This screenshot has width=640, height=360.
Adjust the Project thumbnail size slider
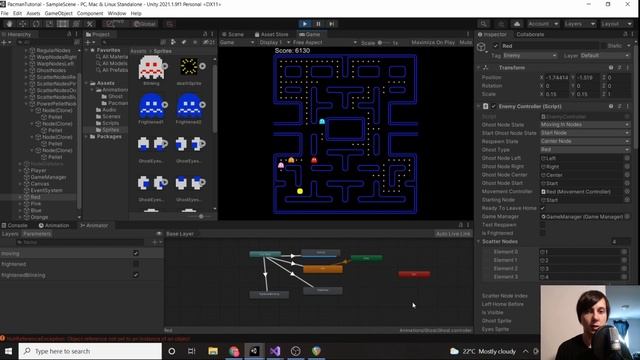point(201,216)
